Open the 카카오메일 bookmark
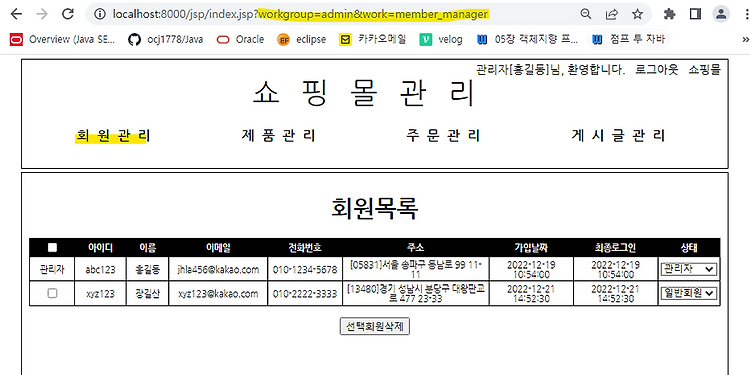The width and height of the screenshot is (750, 375). tap(373, 39)
